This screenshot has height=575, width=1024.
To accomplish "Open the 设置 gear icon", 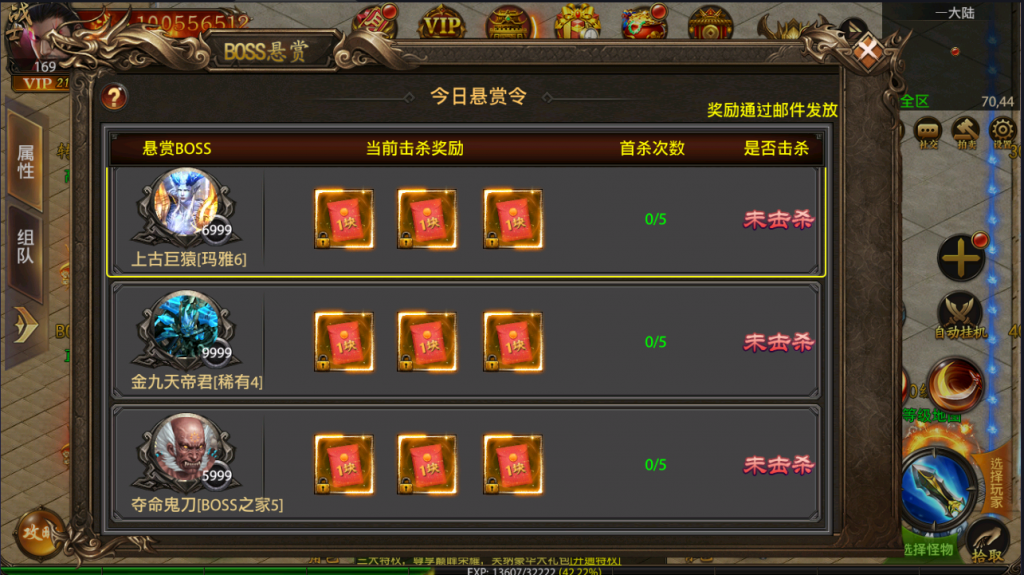I will (1002, 133).
